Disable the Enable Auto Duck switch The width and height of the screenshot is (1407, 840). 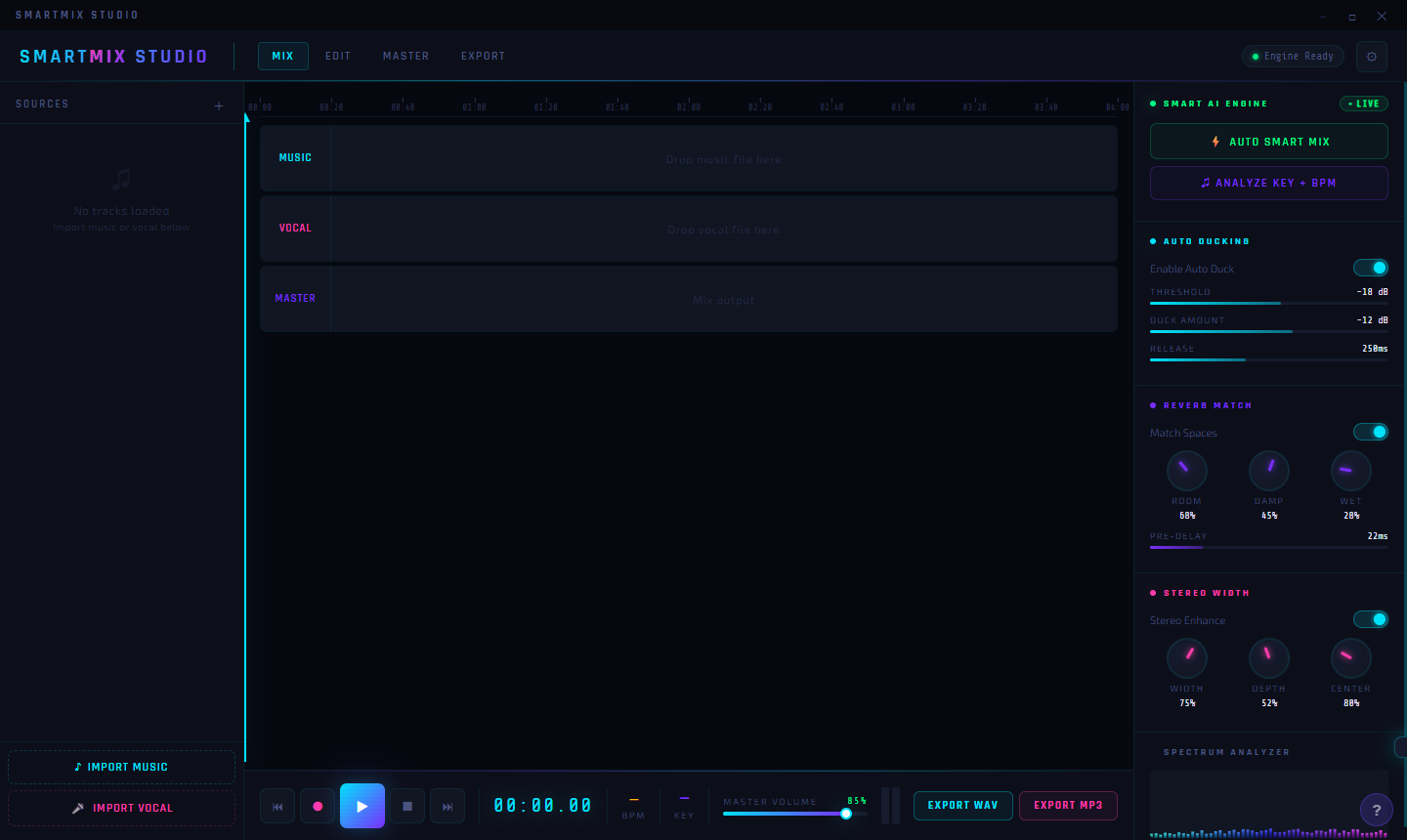pos(1371,268)
